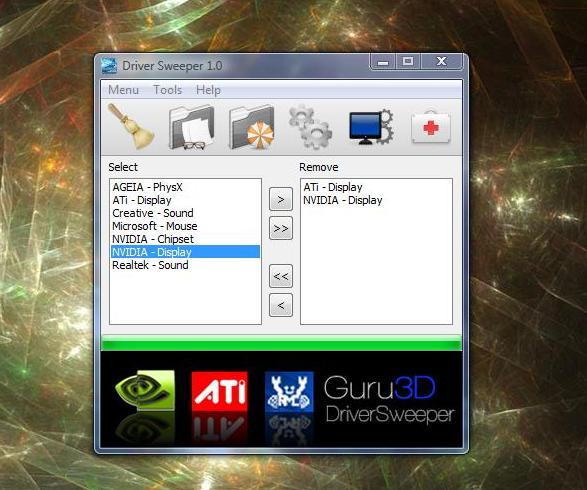Click the single left arrow button
Viewport: 587px width, 490px height.
[x=281, y=305]
